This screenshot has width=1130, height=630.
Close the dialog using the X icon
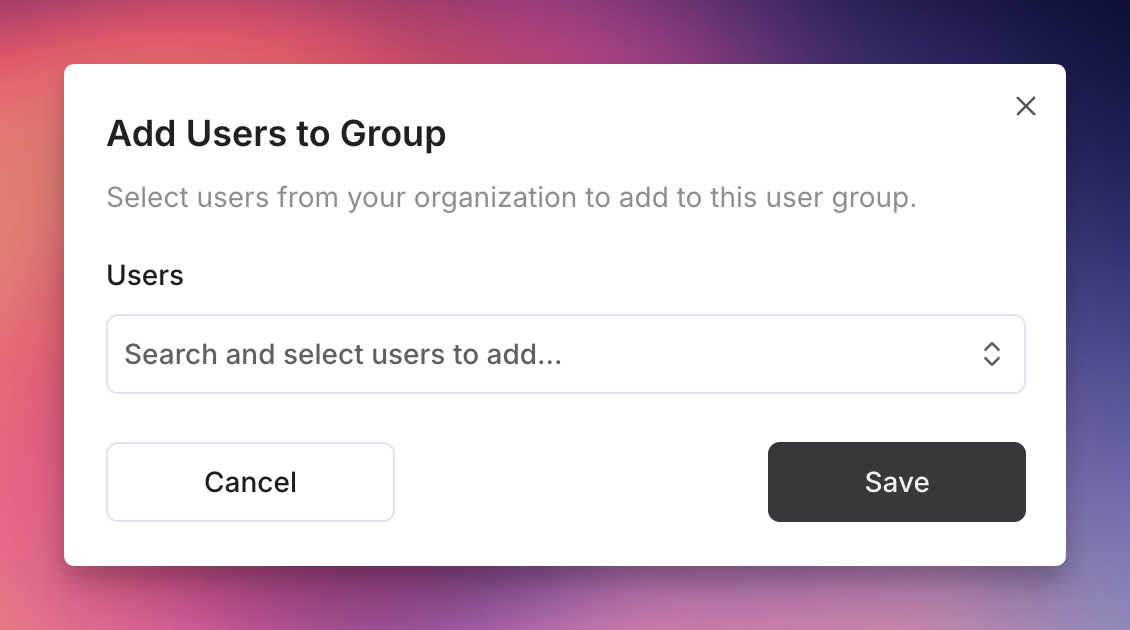pos(1026,106)
